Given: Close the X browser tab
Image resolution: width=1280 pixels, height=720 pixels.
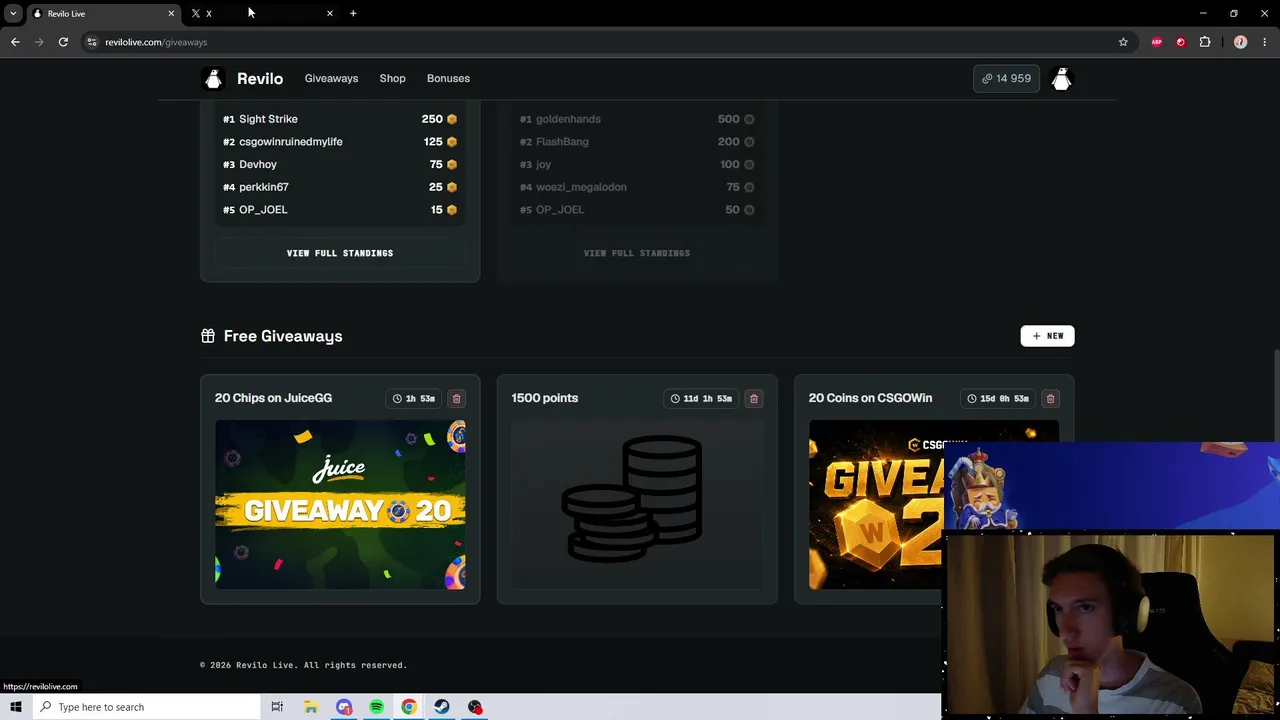Looking at the screenshot, I should [x=329, y=13].
